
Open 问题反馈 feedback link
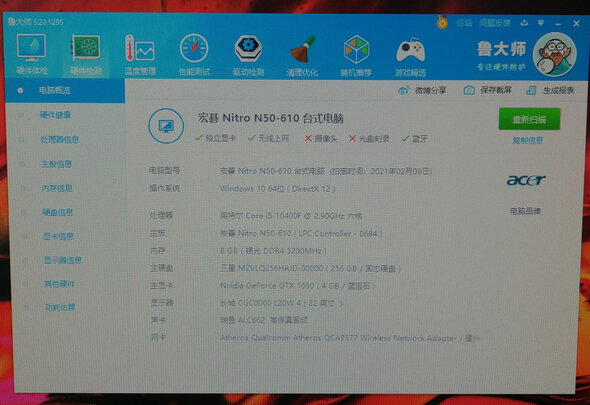[x=495, y=23]
